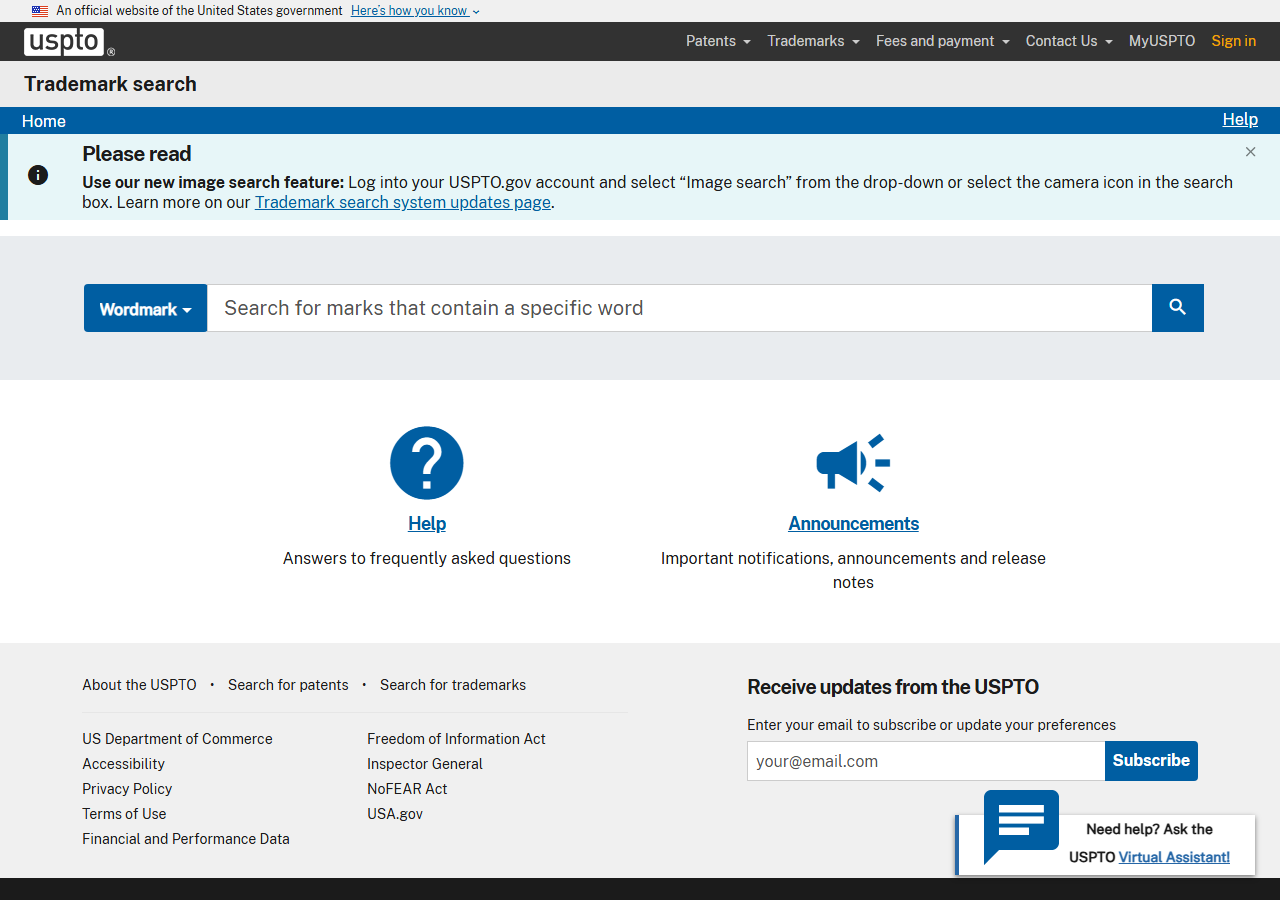Click the question mark Help icon
Image resolution: width=1280 pixels, height=900 pixels.
point(427,463)
